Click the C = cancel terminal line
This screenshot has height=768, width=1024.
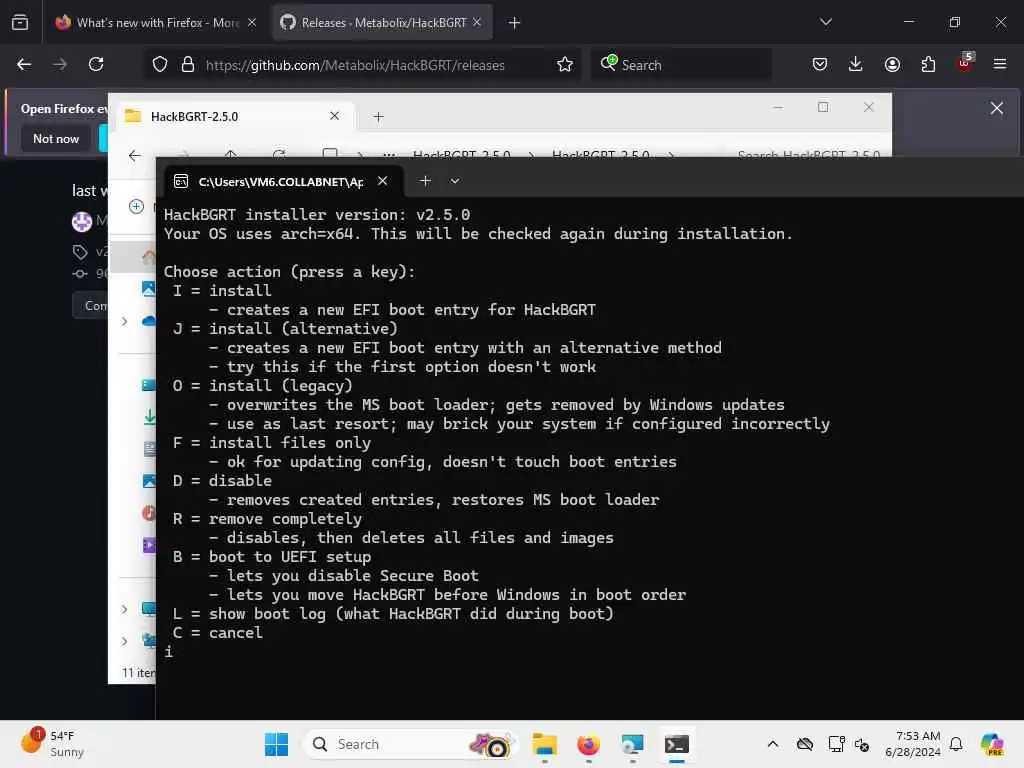pyautogui.click(x=217, y=633)
